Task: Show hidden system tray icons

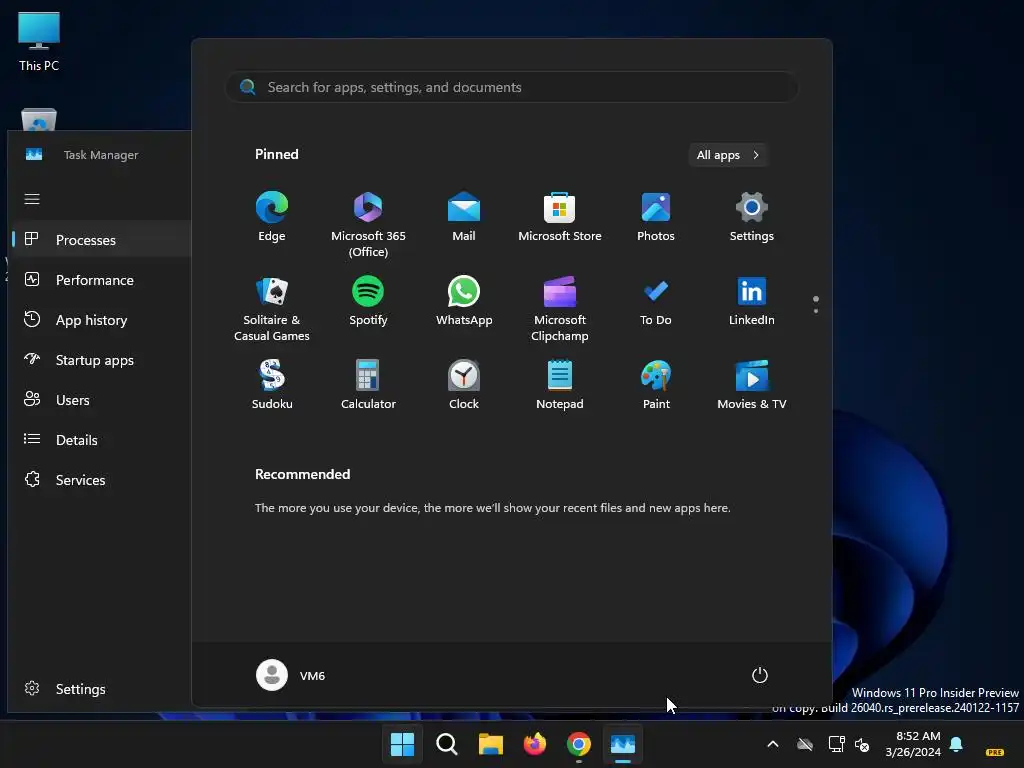Action: coord(773,744)
